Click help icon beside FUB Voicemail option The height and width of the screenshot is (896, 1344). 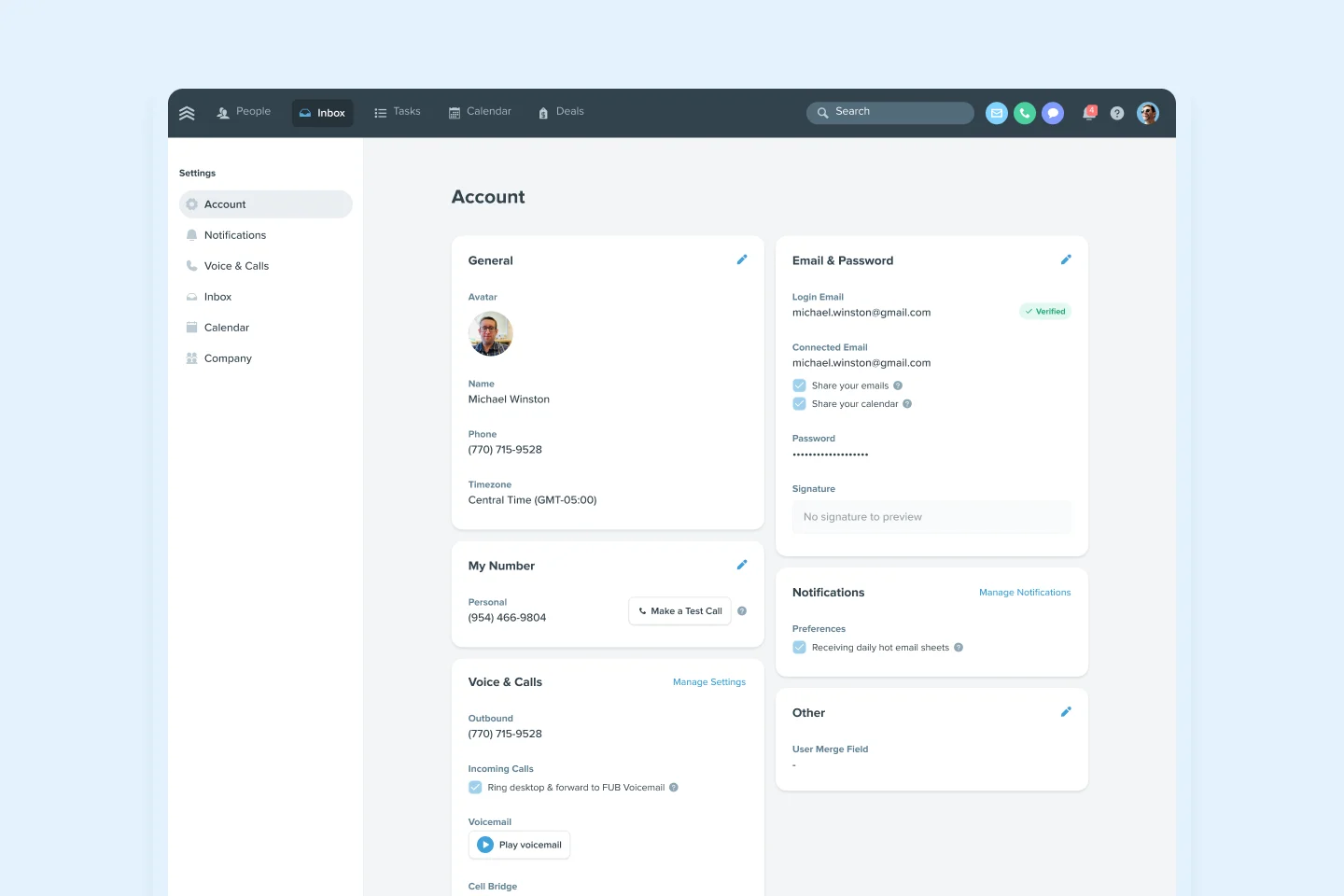(x=674, y=788)
